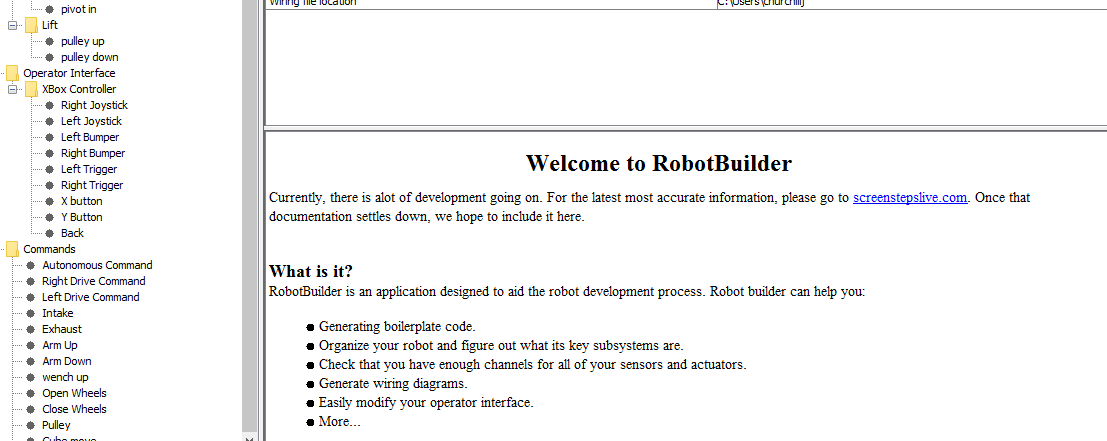Click the icon beside X button
Viewport: 1107px width, 441px height.
pos(49,202)
